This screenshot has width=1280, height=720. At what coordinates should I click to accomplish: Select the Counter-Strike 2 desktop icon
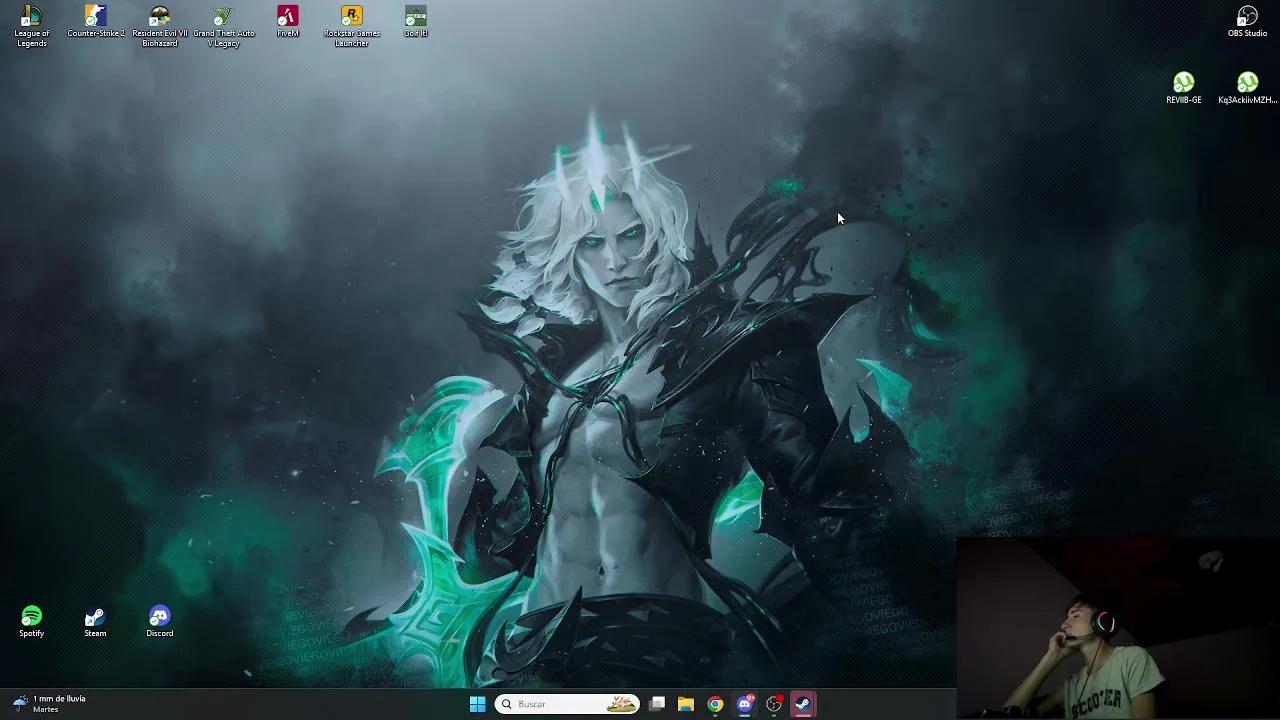coord(96,18)
